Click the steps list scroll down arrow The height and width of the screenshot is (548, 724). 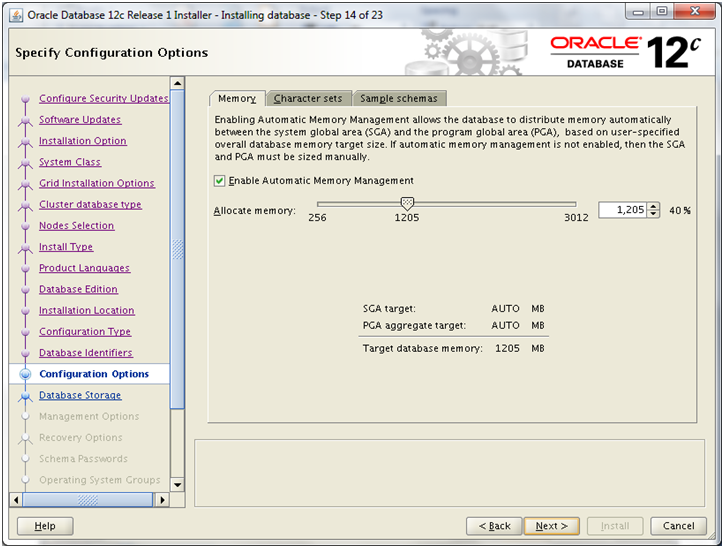coord(177,485)
